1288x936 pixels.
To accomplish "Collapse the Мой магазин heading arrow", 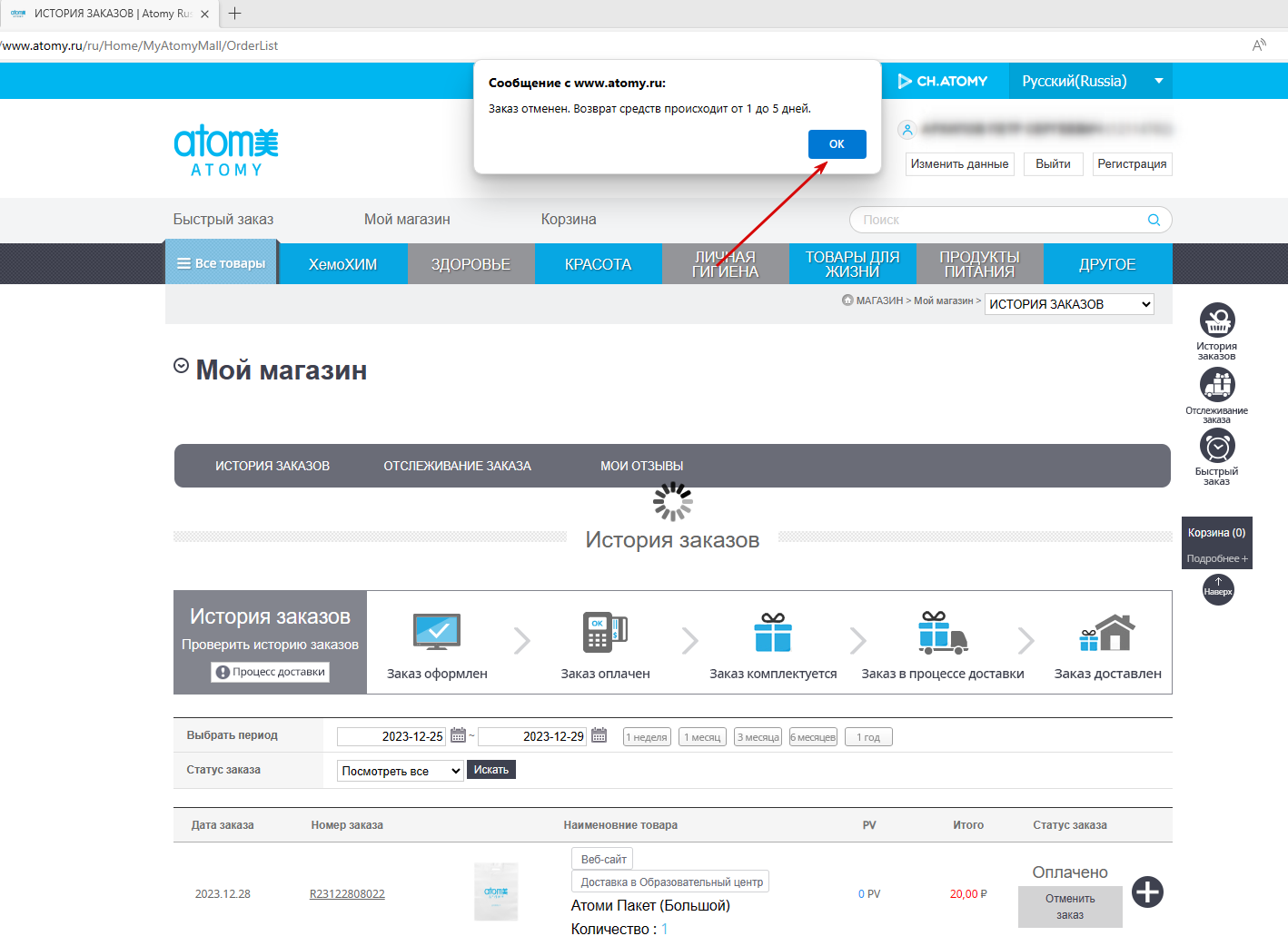I will [182, 366].
